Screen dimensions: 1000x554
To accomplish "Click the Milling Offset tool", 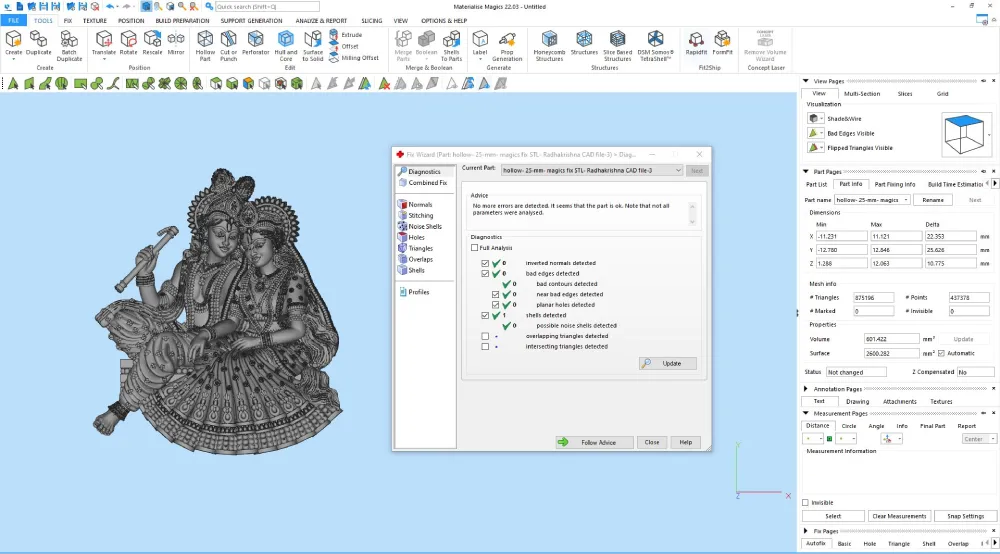I will pyautogui.click(x=354, y=58).
